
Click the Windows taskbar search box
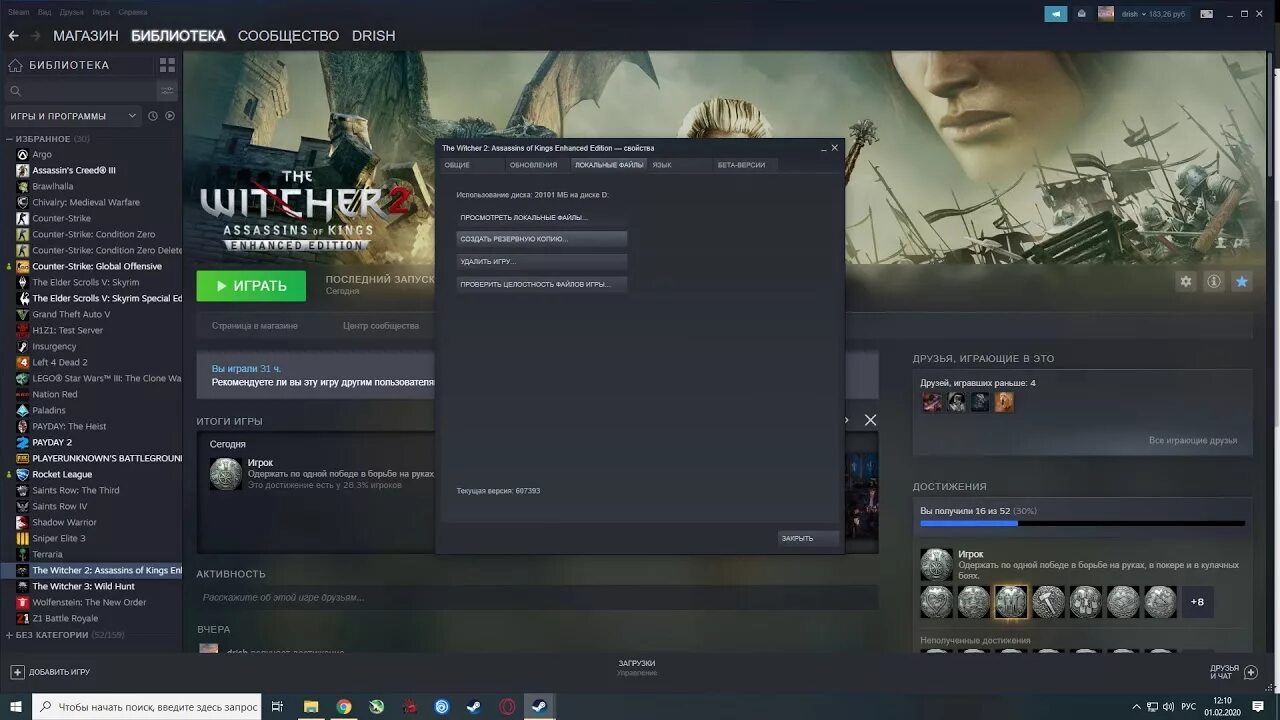146,706
